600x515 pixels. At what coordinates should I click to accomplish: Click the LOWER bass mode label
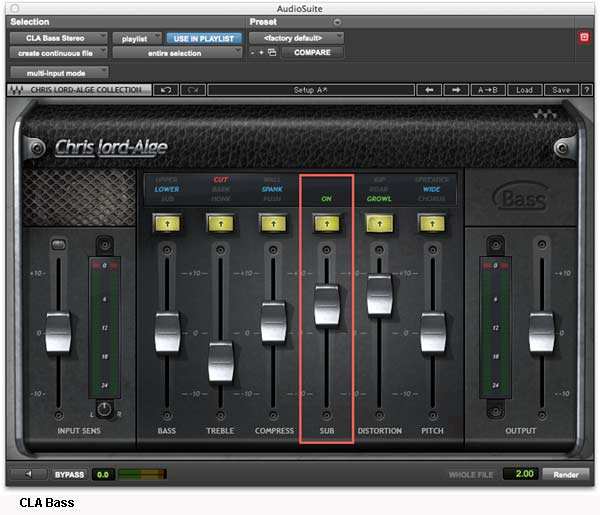pos(167,189)
